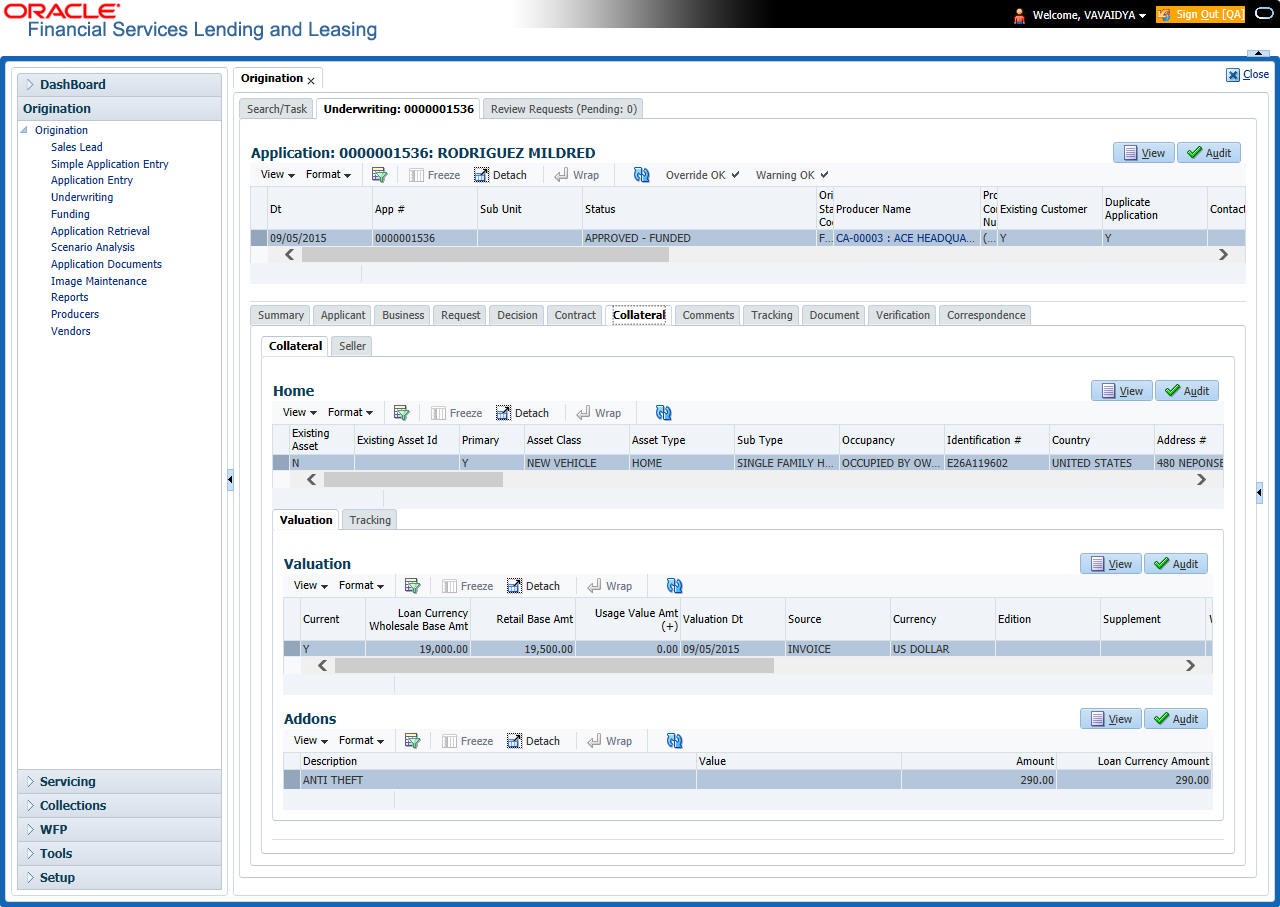Click the Valuation table horizontal scrollbar
This screenshot has width=1280, height=907.
[x=555, y=666]
